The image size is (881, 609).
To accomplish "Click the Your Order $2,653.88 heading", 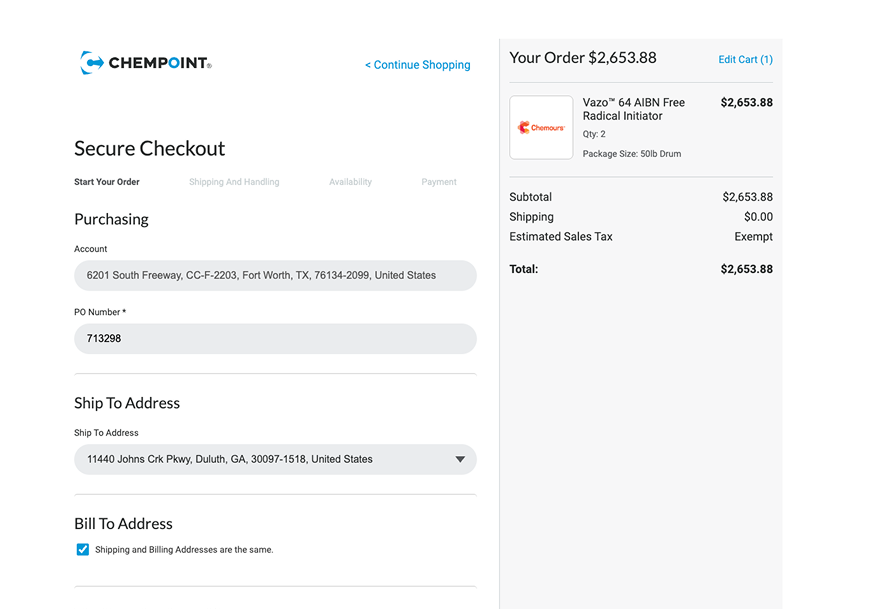I will [x=582, y=58].
